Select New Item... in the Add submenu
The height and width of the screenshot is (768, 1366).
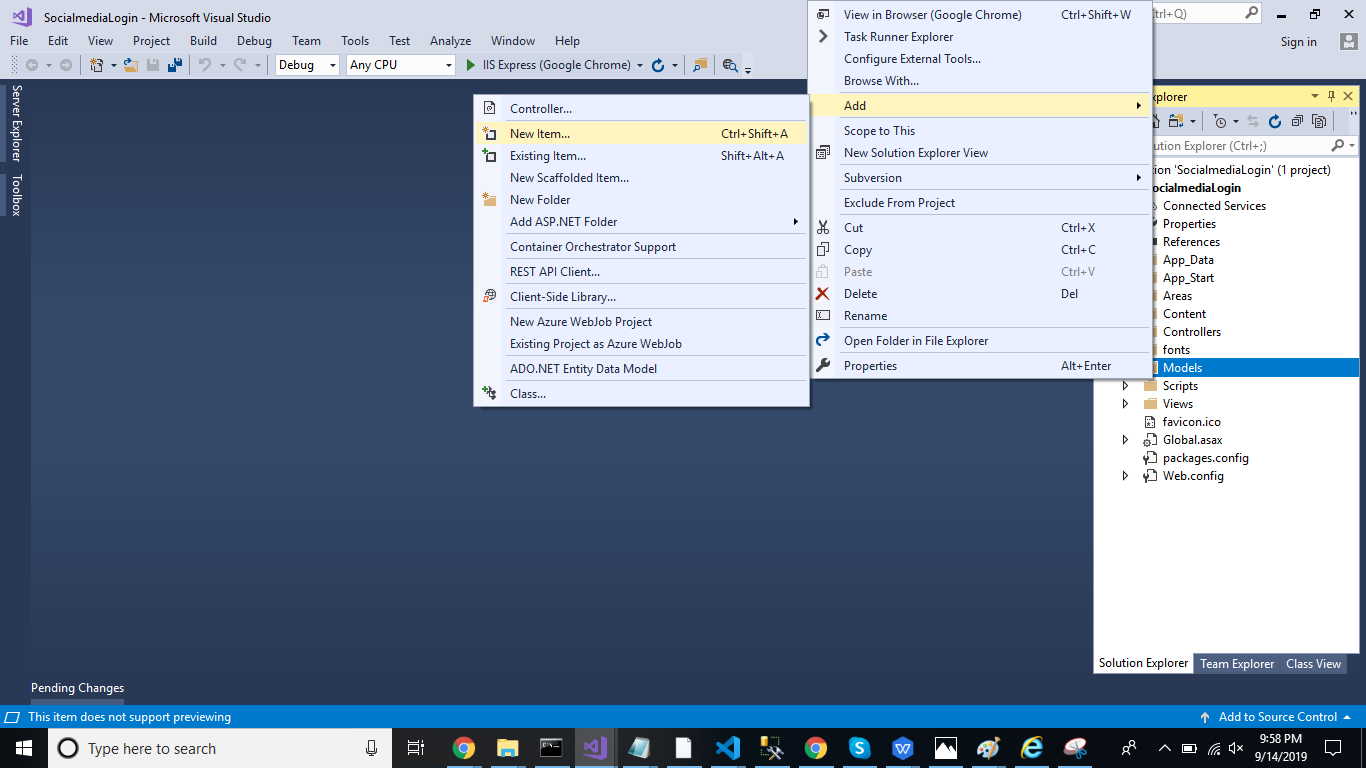pyautogui.click(x=540, y=134)
